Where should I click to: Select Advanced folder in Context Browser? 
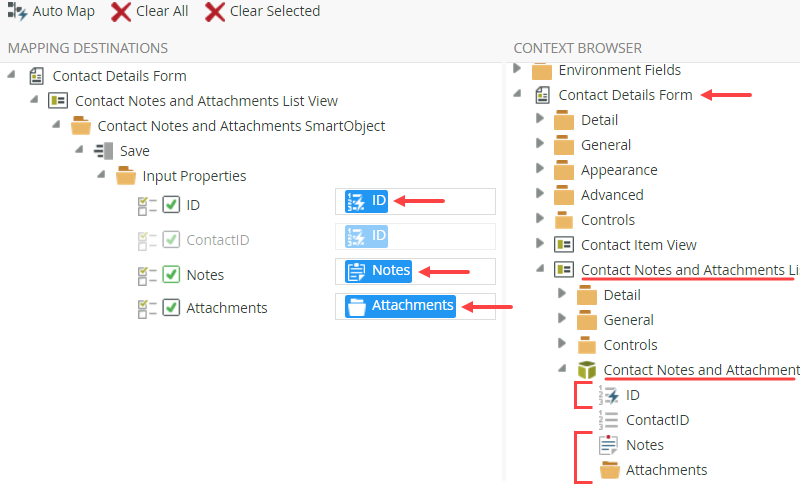(x=611, y=195)
